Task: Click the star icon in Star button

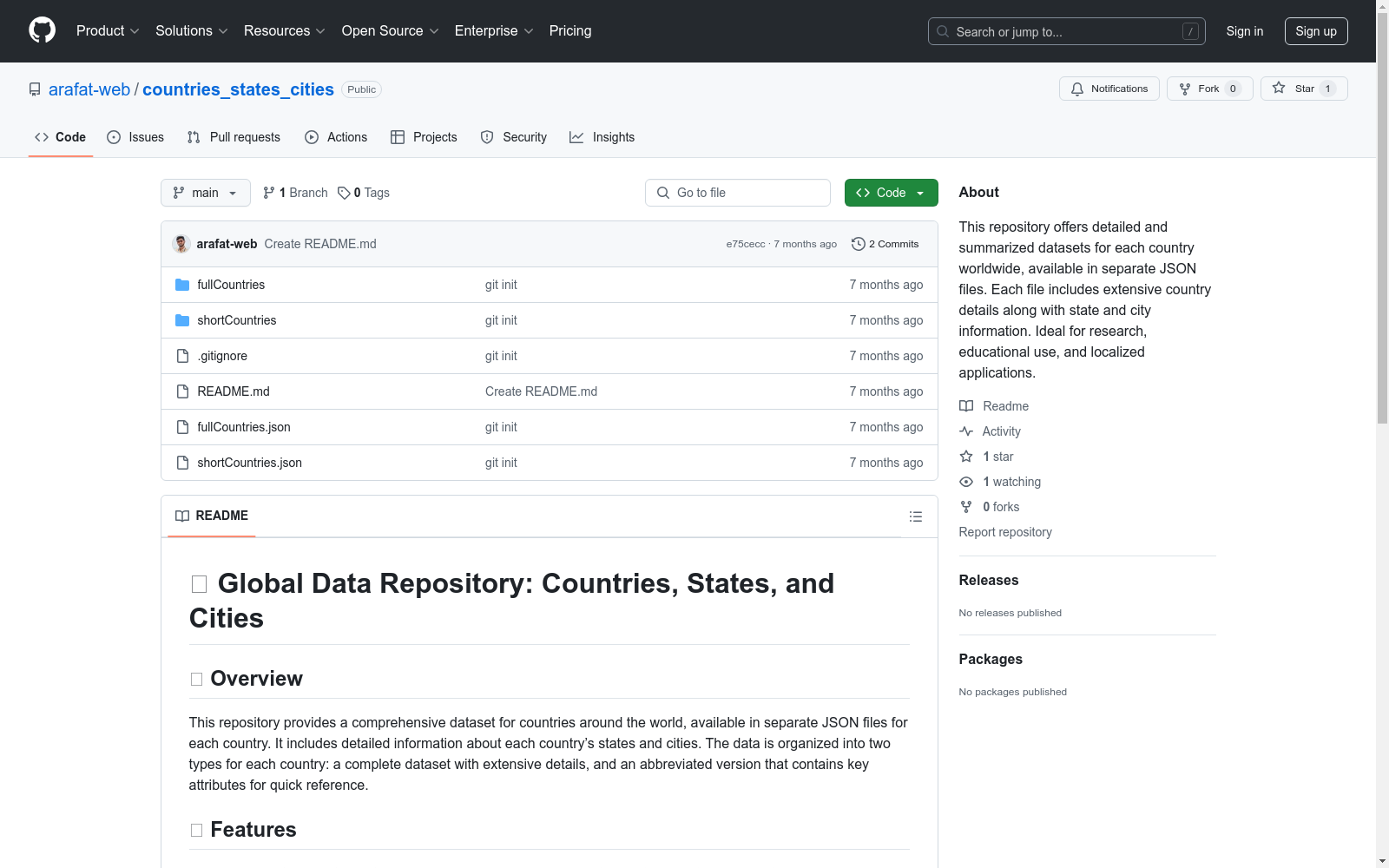Action: pyautogui.click(x=1279, y=88)
